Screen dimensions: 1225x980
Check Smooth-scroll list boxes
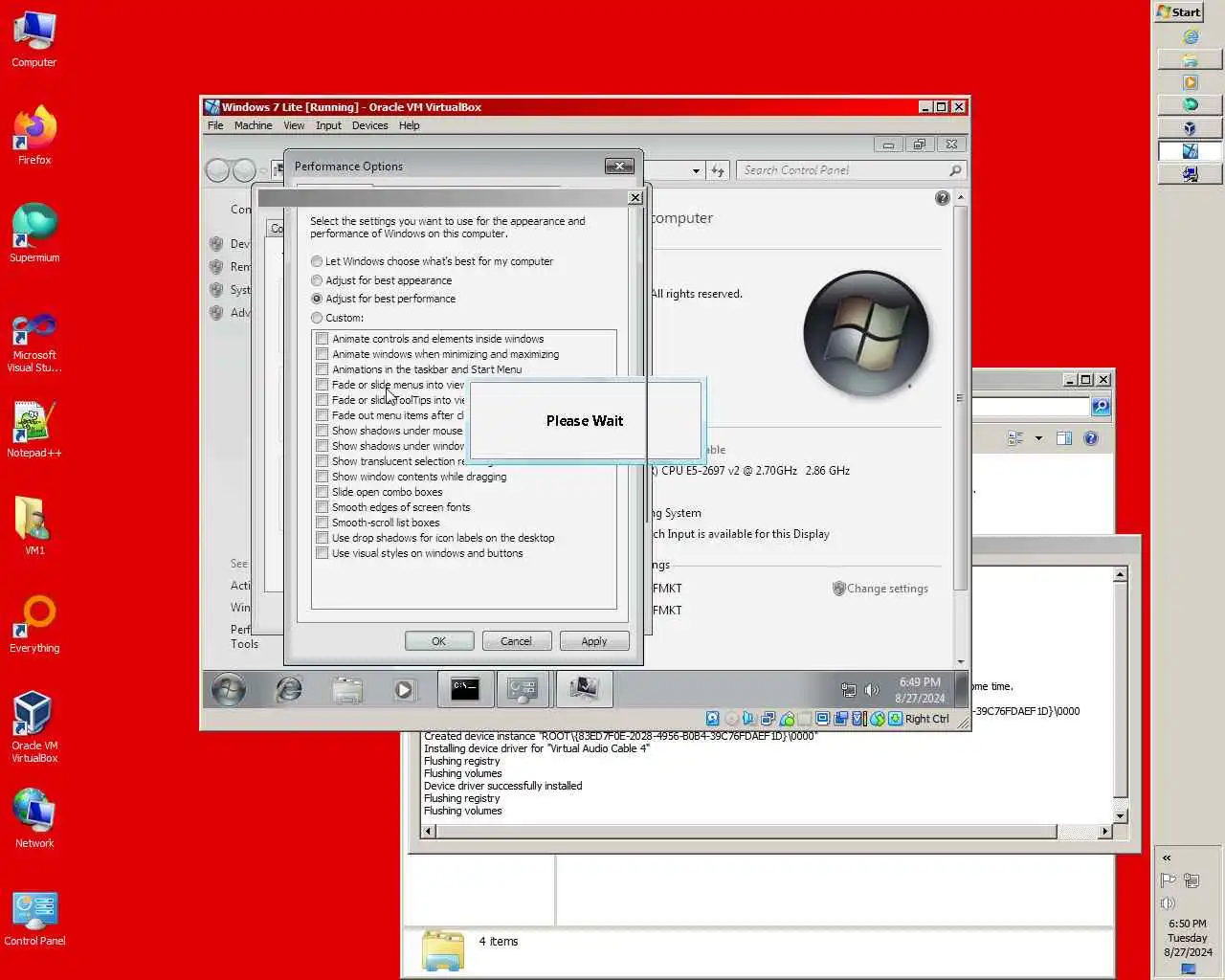(323, 523)
